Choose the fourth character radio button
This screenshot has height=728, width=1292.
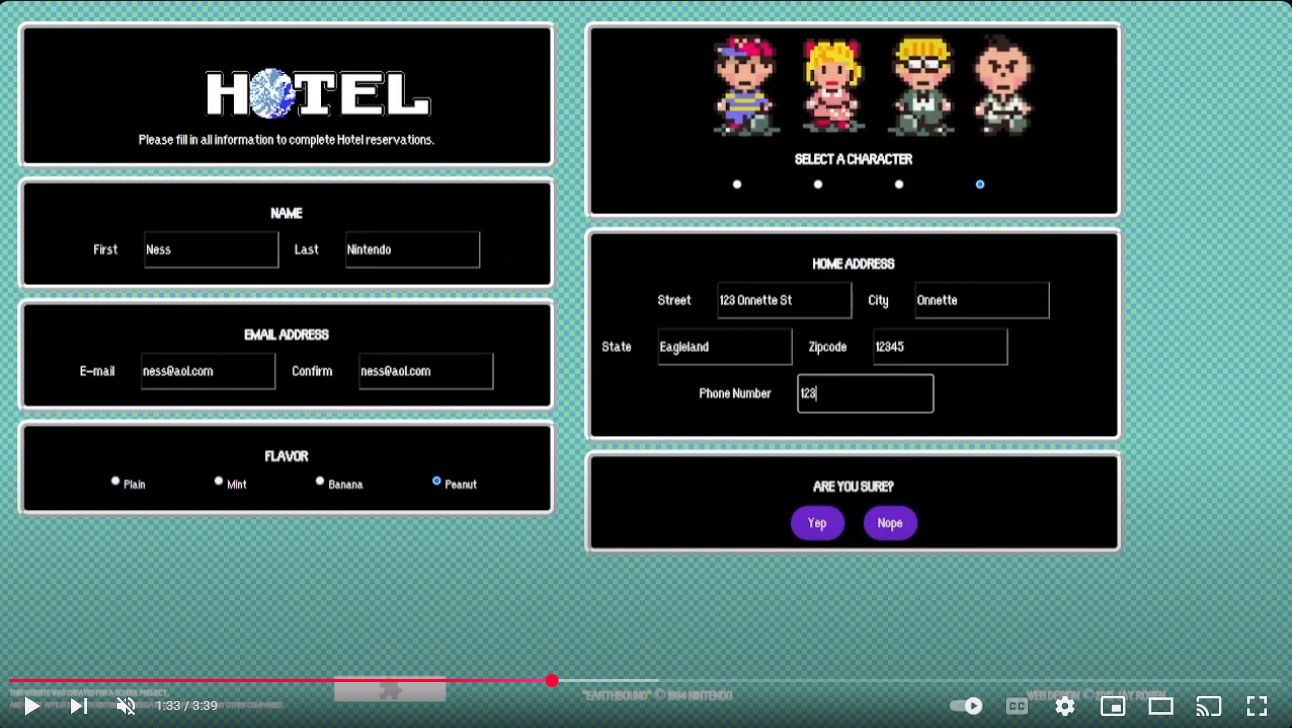[x=980, y=184]
